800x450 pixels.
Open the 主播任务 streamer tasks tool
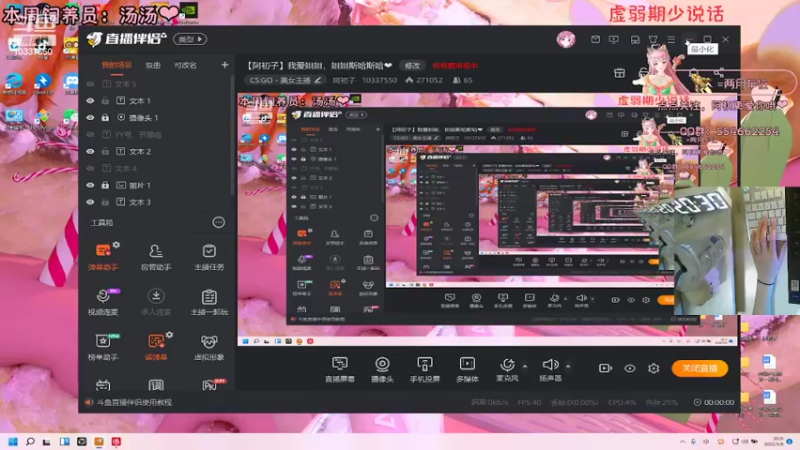click(209, 257)
